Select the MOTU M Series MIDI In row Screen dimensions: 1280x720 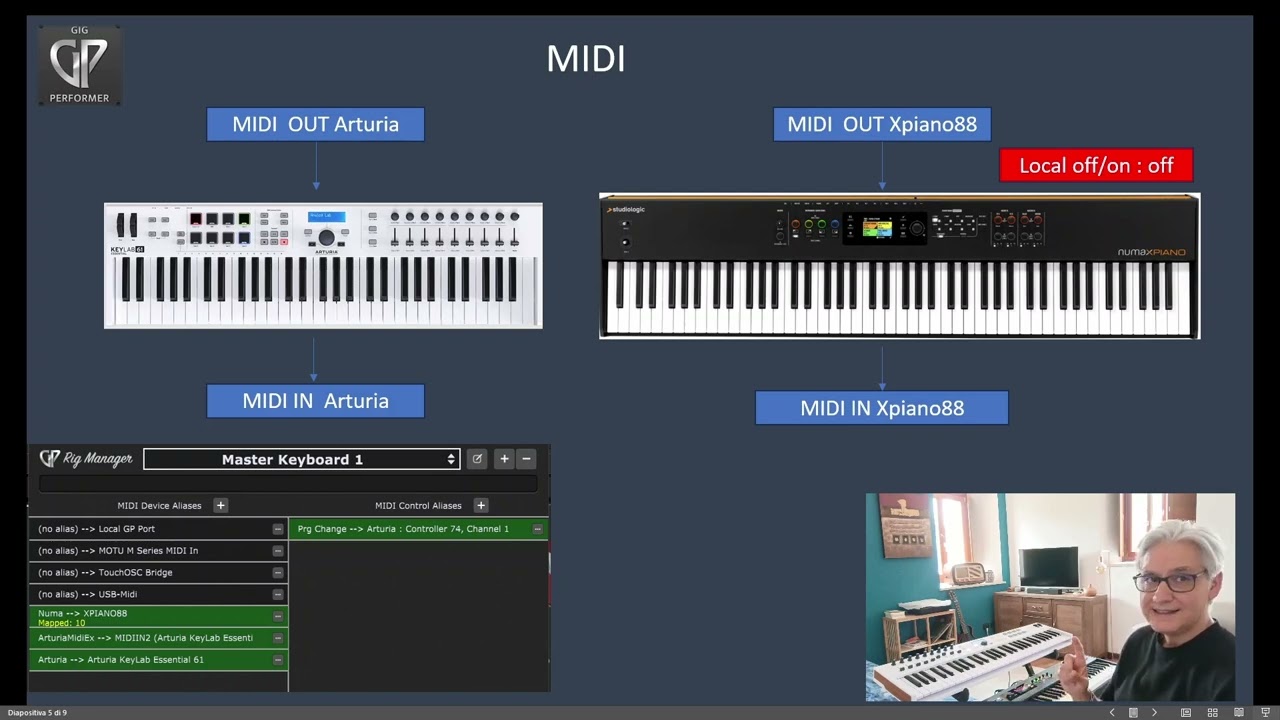(159, 551)
